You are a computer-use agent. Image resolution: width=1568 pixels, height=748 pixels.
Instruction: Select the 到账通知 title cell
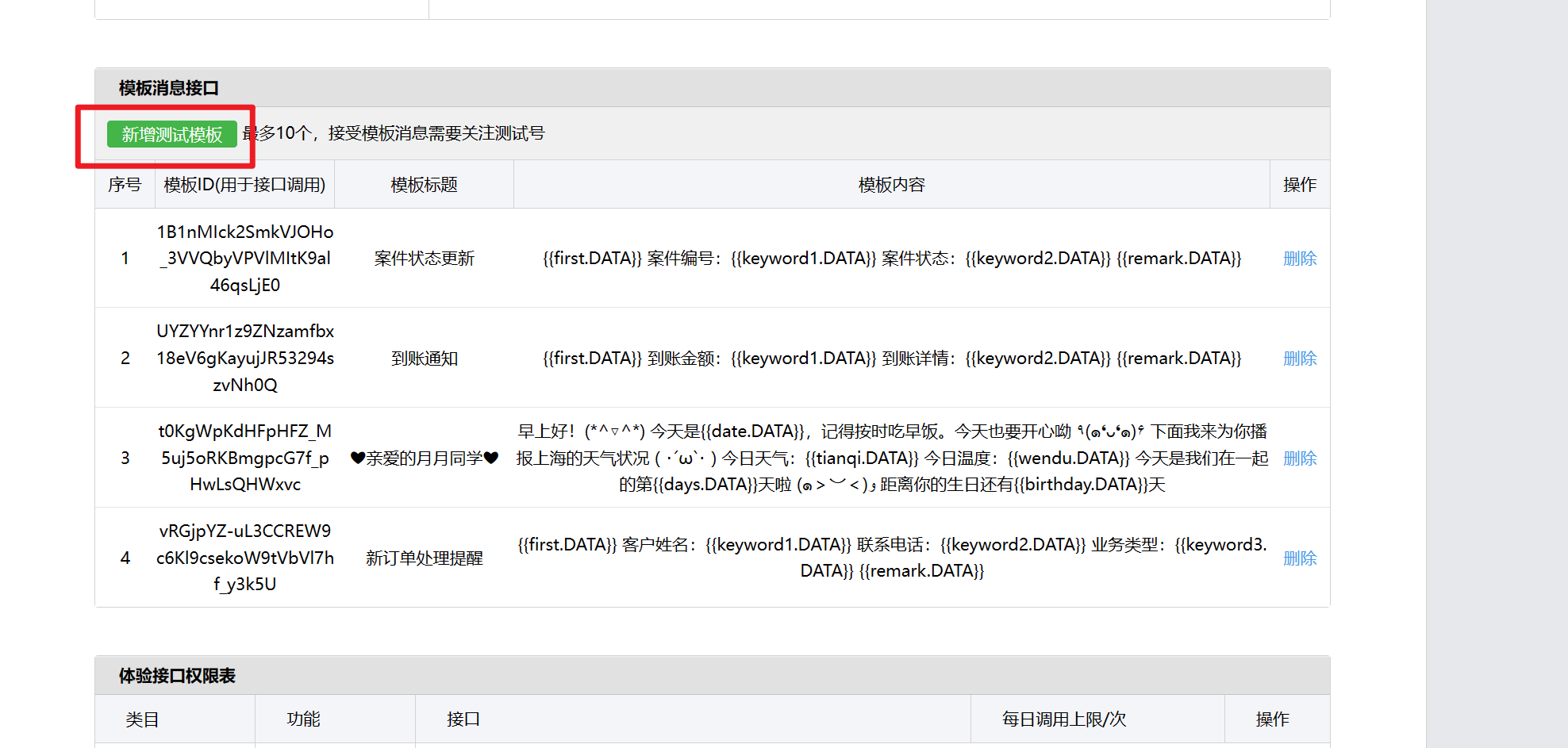425,359
